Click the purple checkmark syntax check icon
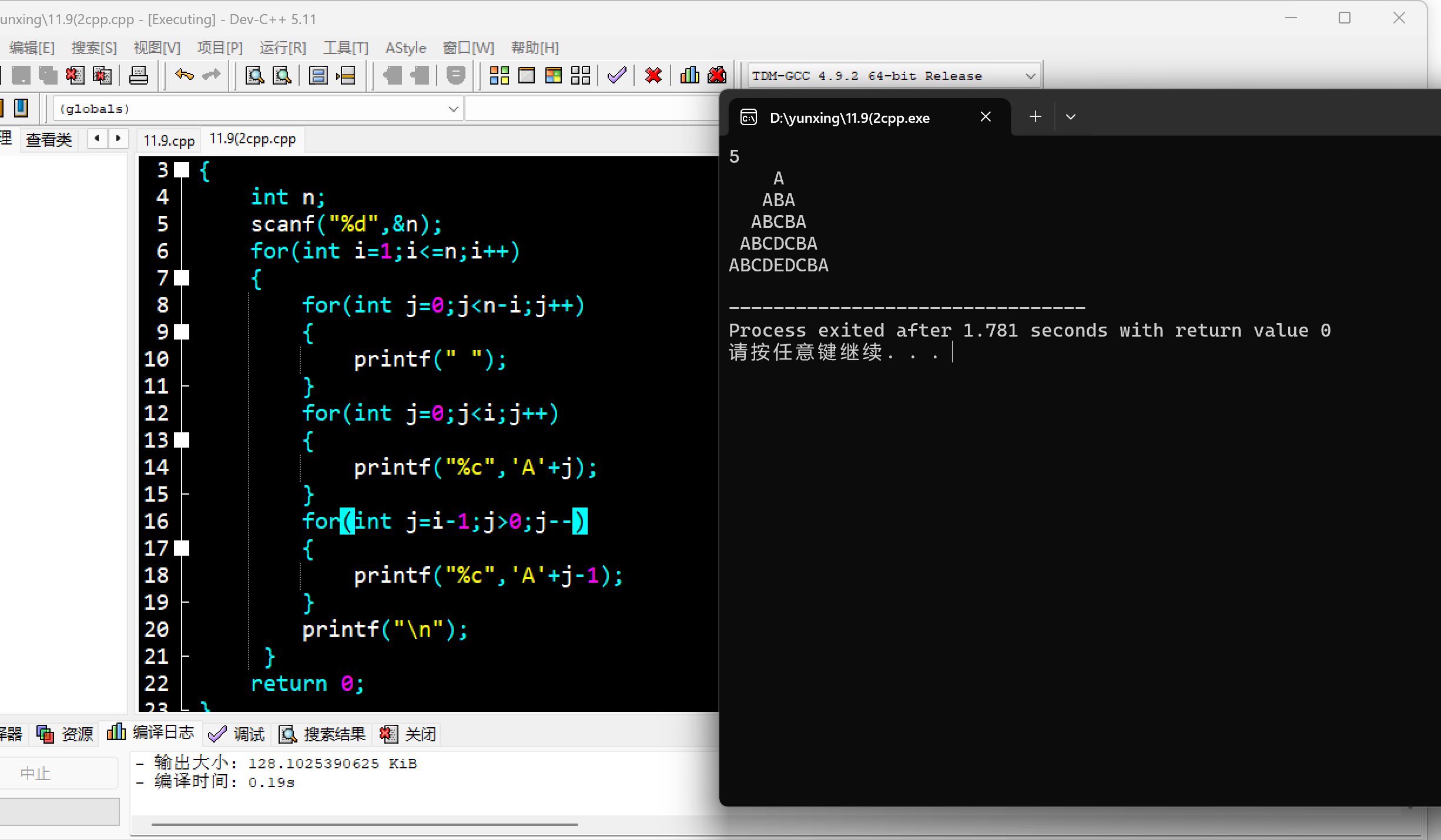The height and width of the screenshot is (840, 1441). 616,75
